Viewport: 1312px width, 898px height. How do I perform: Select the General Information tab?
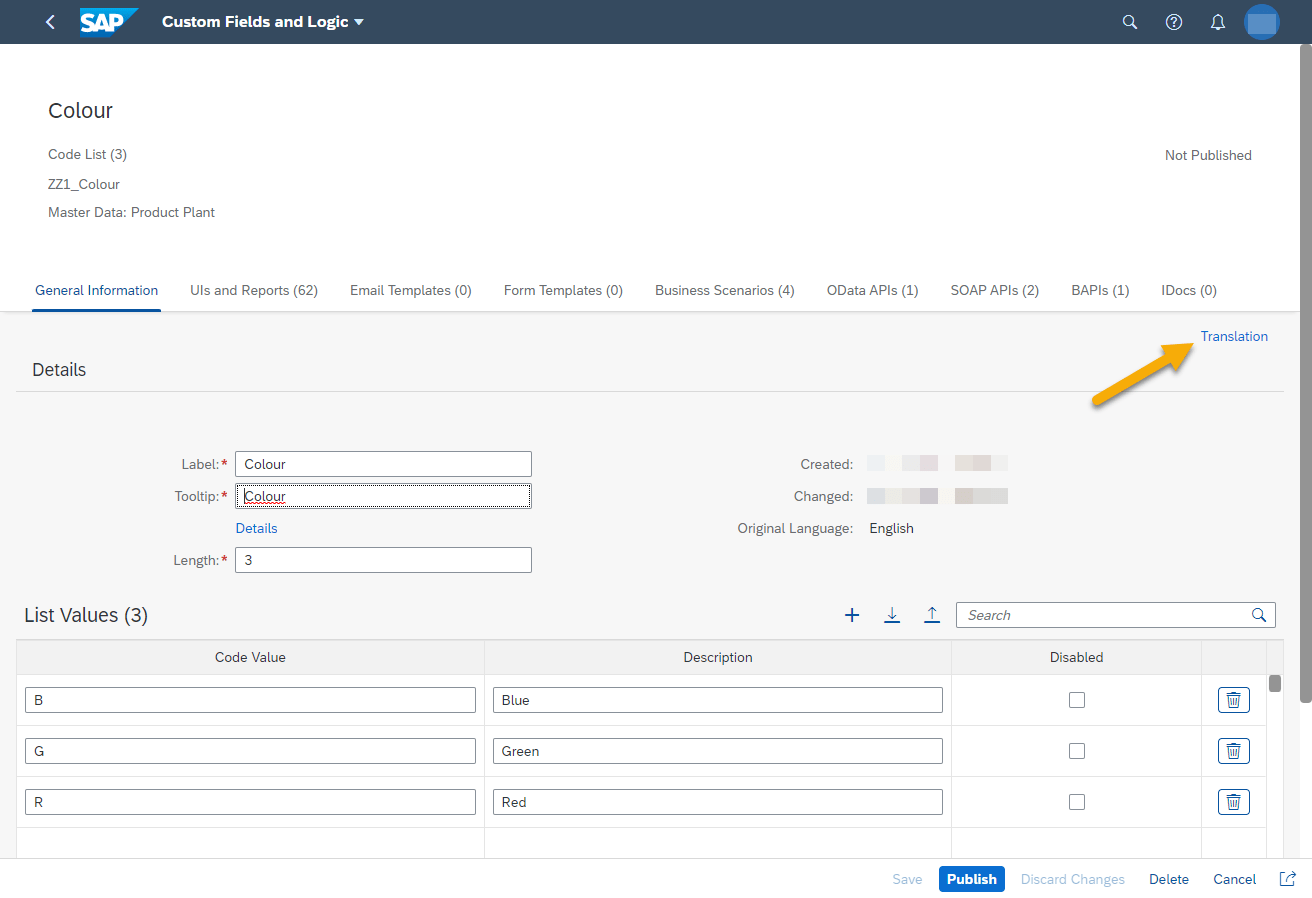[x=96, y=291]
